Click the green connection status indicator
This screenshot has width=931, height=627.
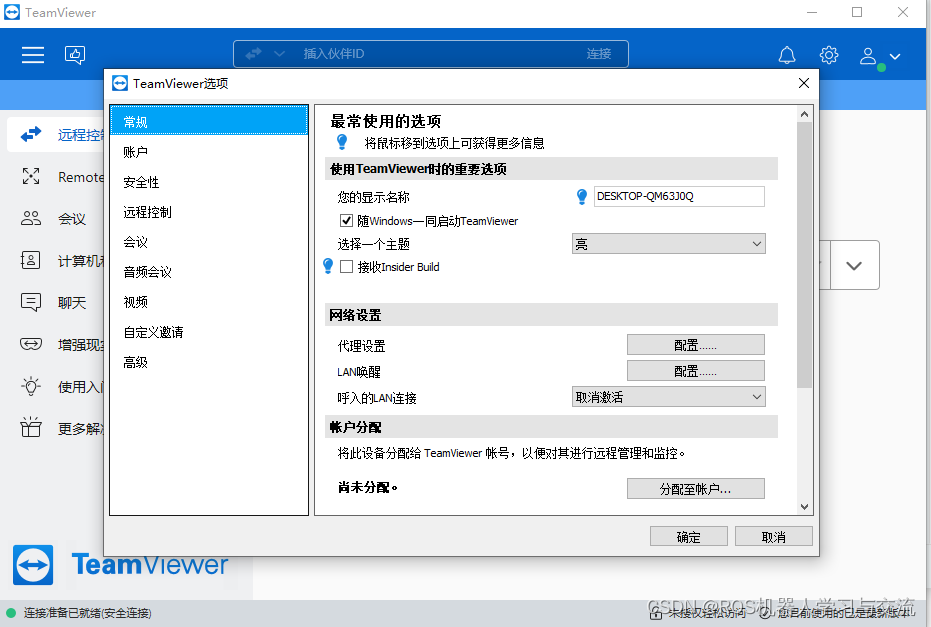click(11, 613)
